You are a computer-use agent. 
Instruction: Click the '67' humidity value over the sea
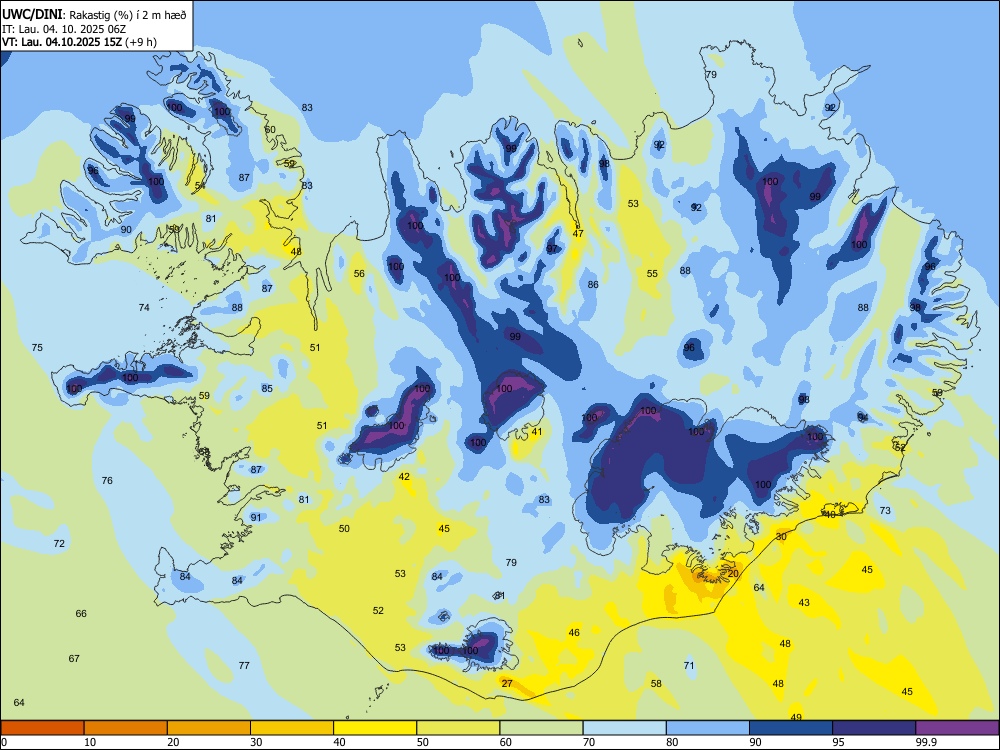[74, 658]
